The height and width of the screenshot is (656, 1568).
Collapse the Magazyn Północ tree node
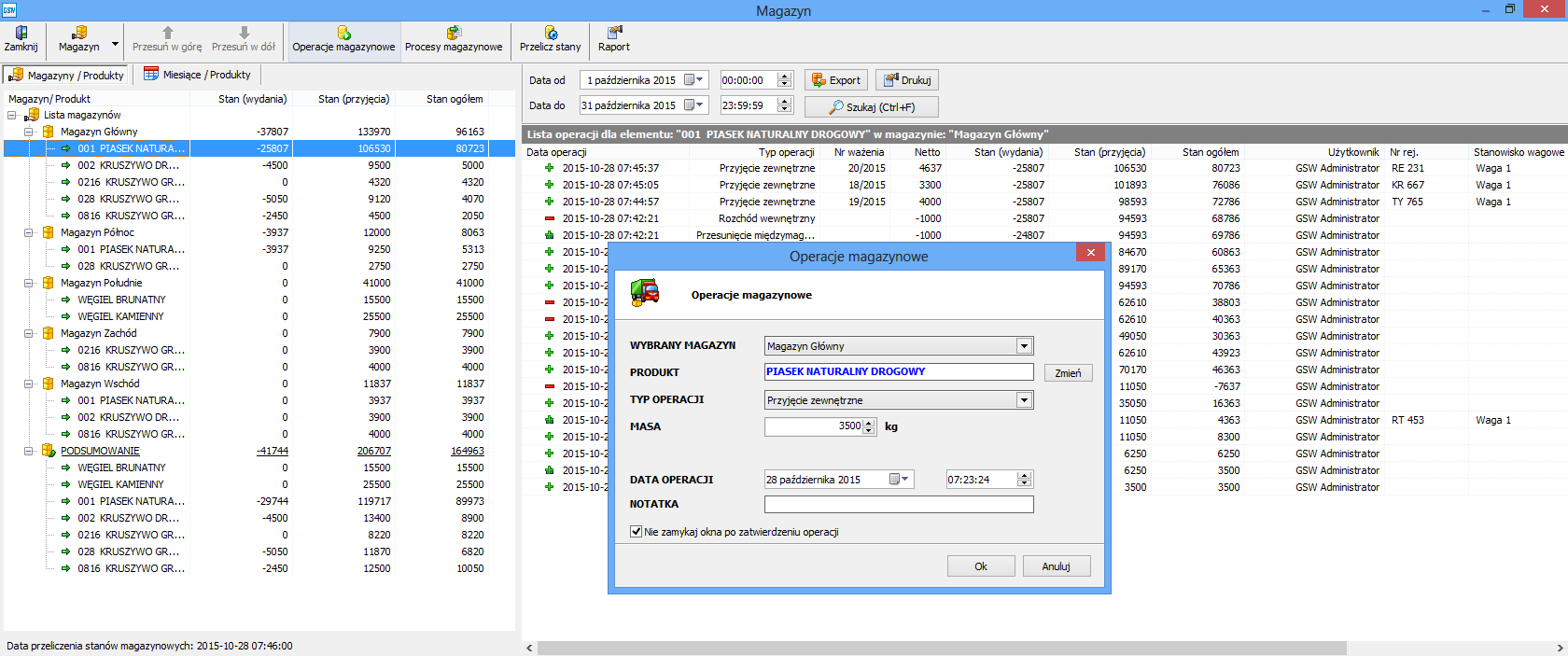[x=29, y=232]
